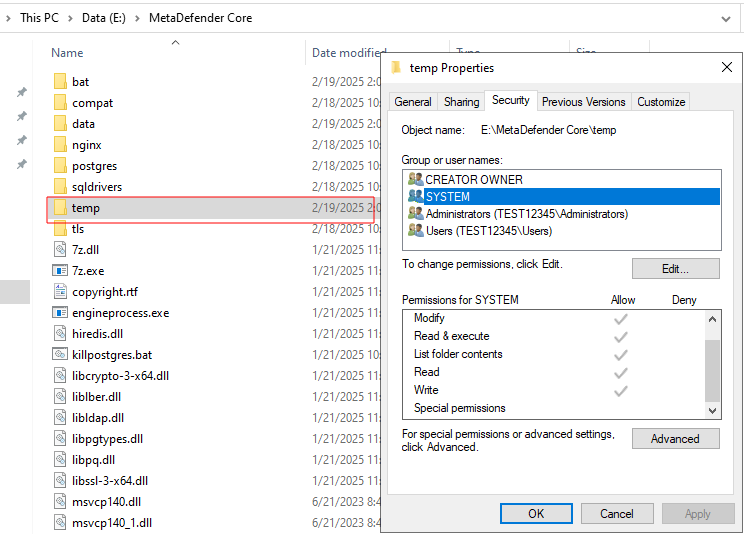744x534 pixels.
Task: Click the libssl-3-x64.dll file icon
Action: [x=60, y=480]
